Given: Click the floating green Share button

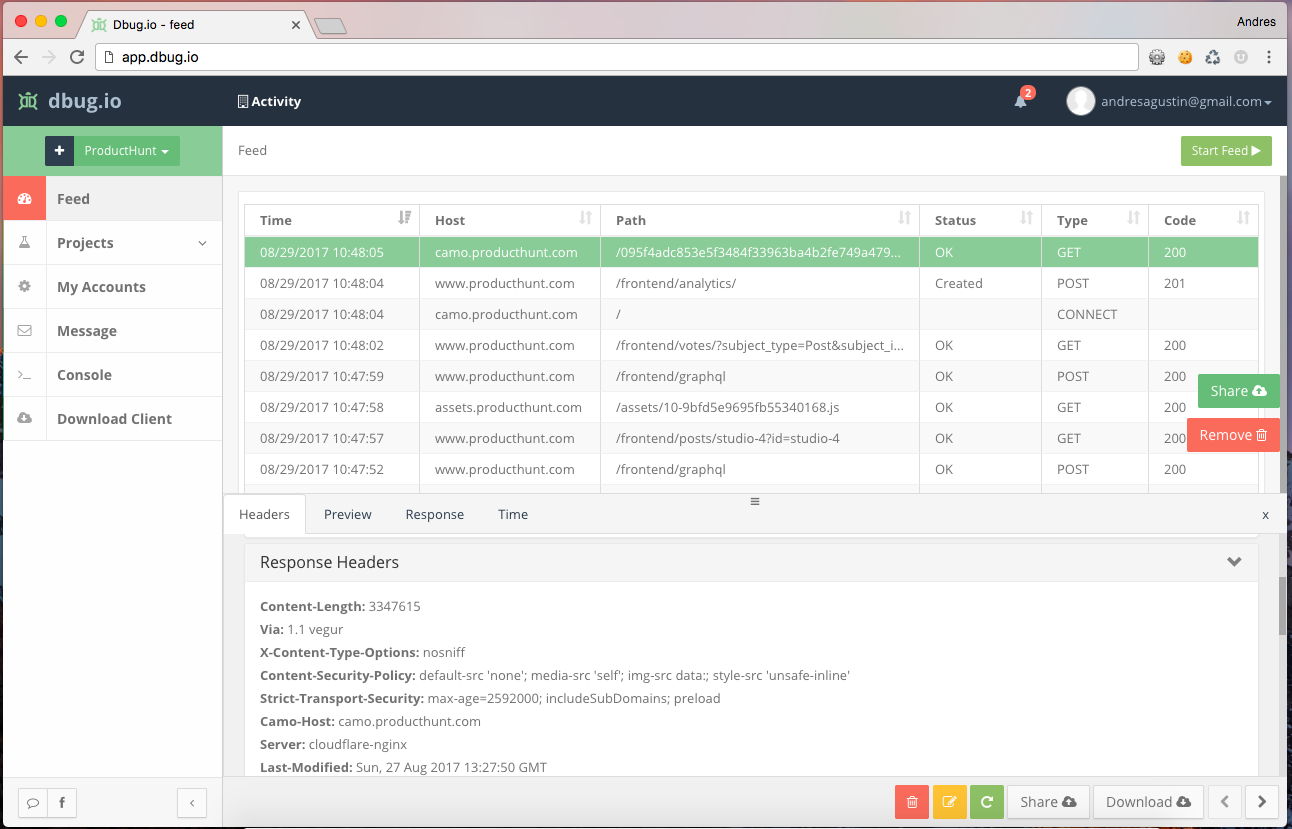Looking at the screenshot, I should pos(1238,391).
